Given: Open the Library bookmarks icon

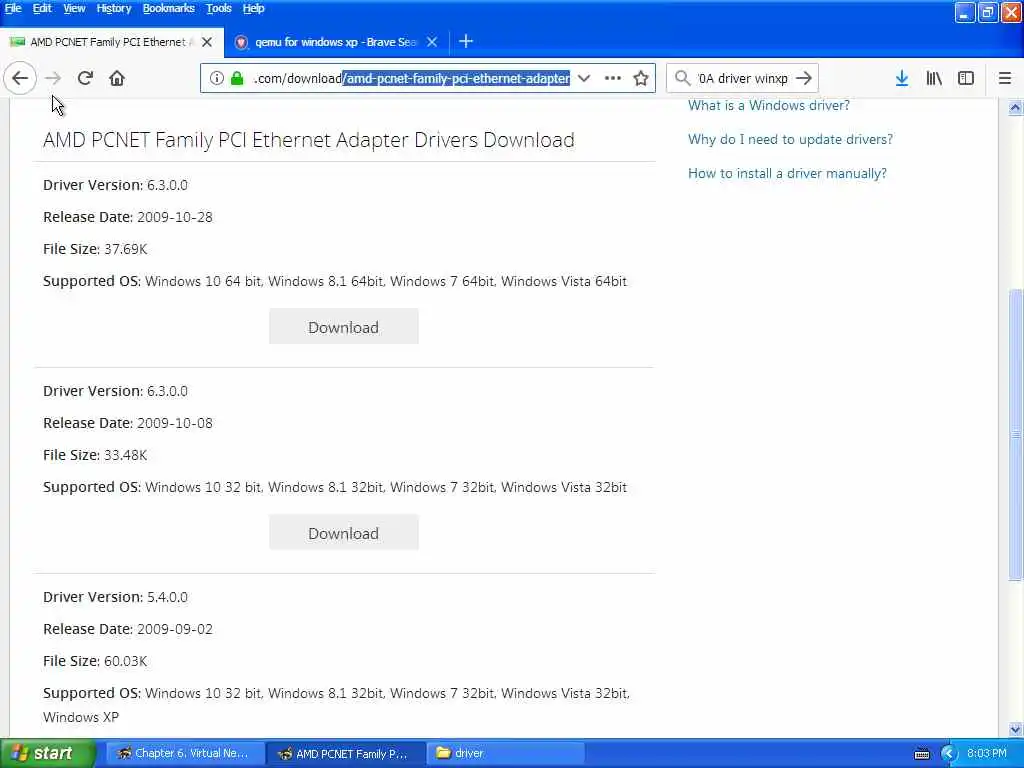Looking at the screenshot, I should coord(934,78).
